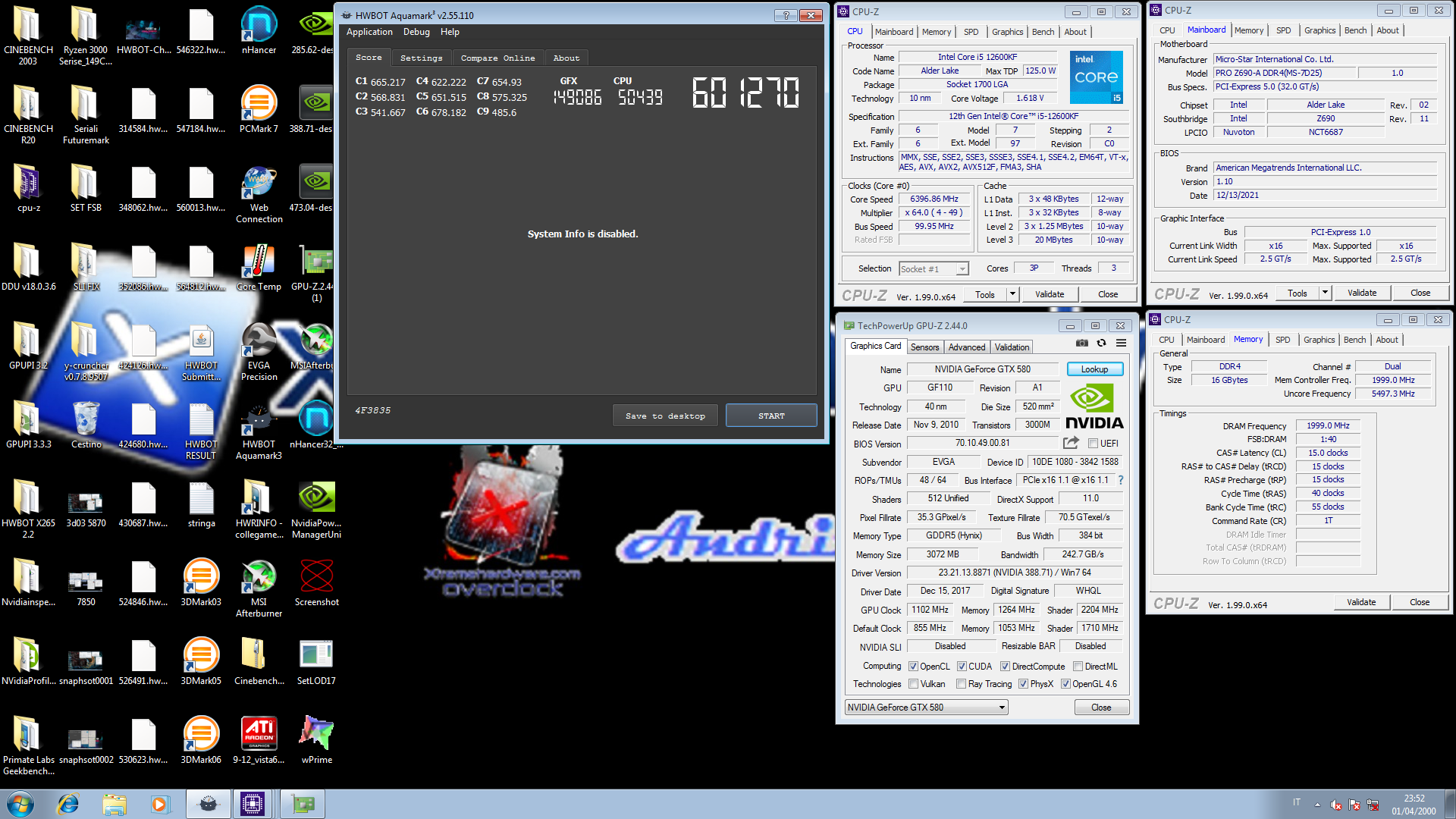Launch wPrime desktop icon

point(316,740)
